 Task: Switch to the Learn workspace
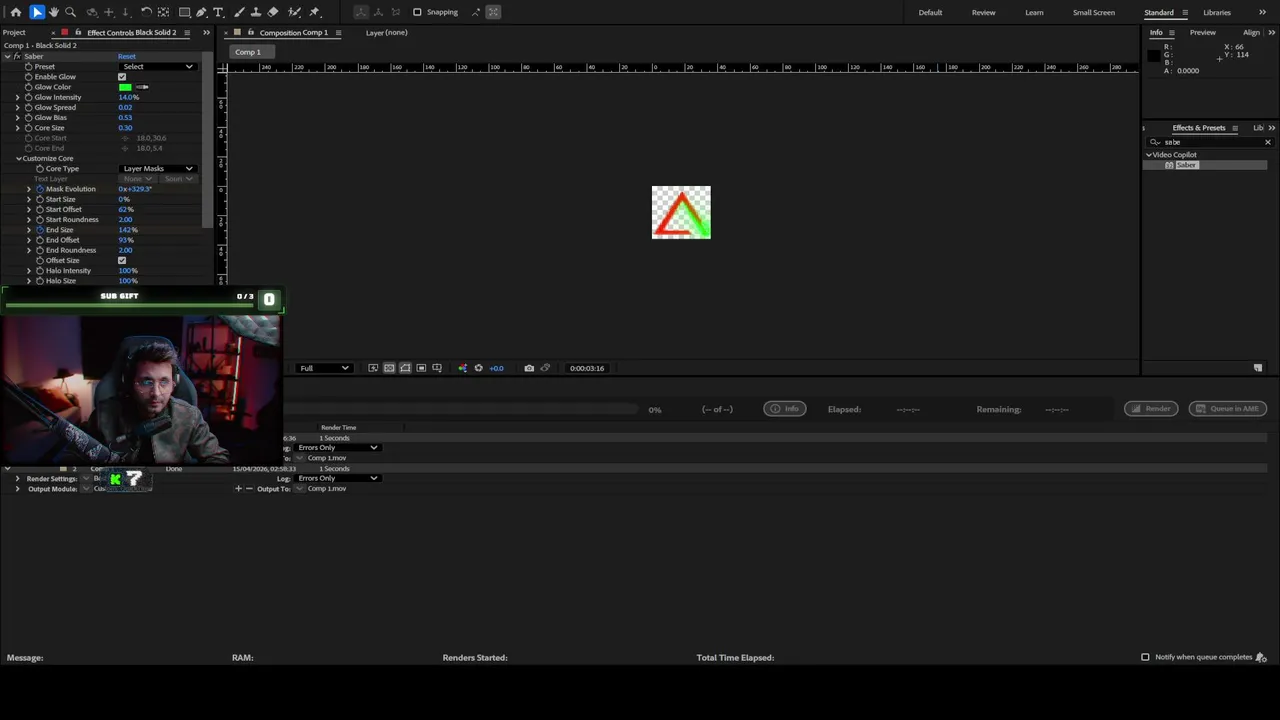point(1034,13)
